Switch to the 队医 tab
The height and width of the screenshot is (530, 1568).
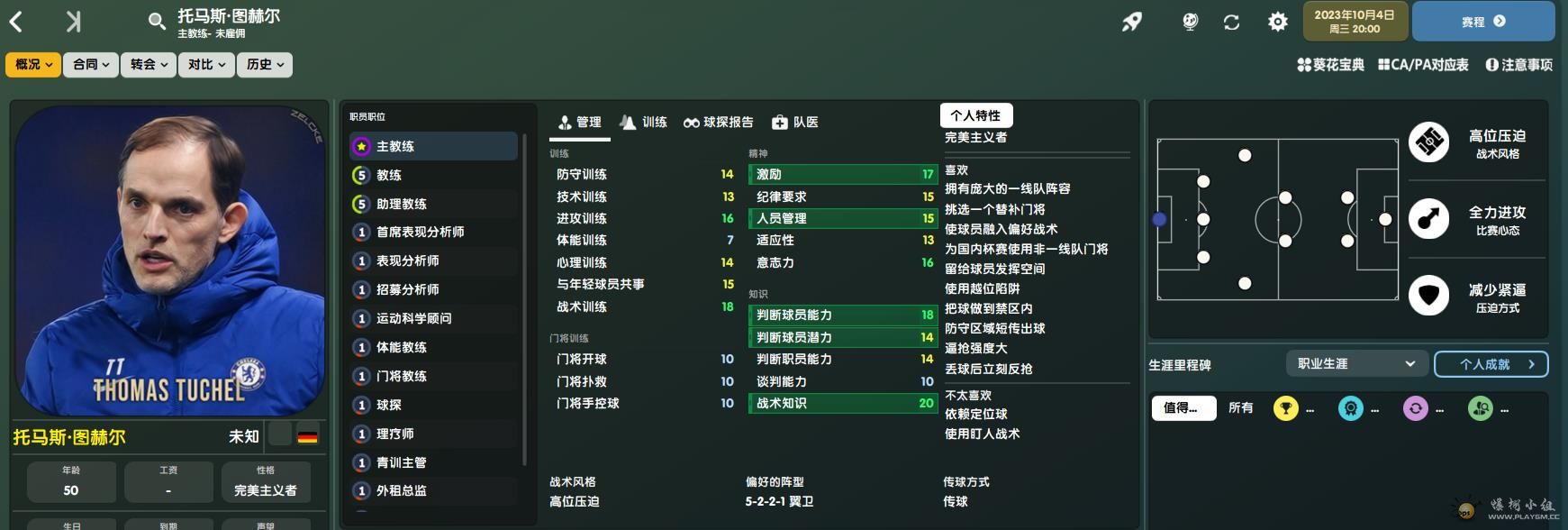(x=795, y=123)
